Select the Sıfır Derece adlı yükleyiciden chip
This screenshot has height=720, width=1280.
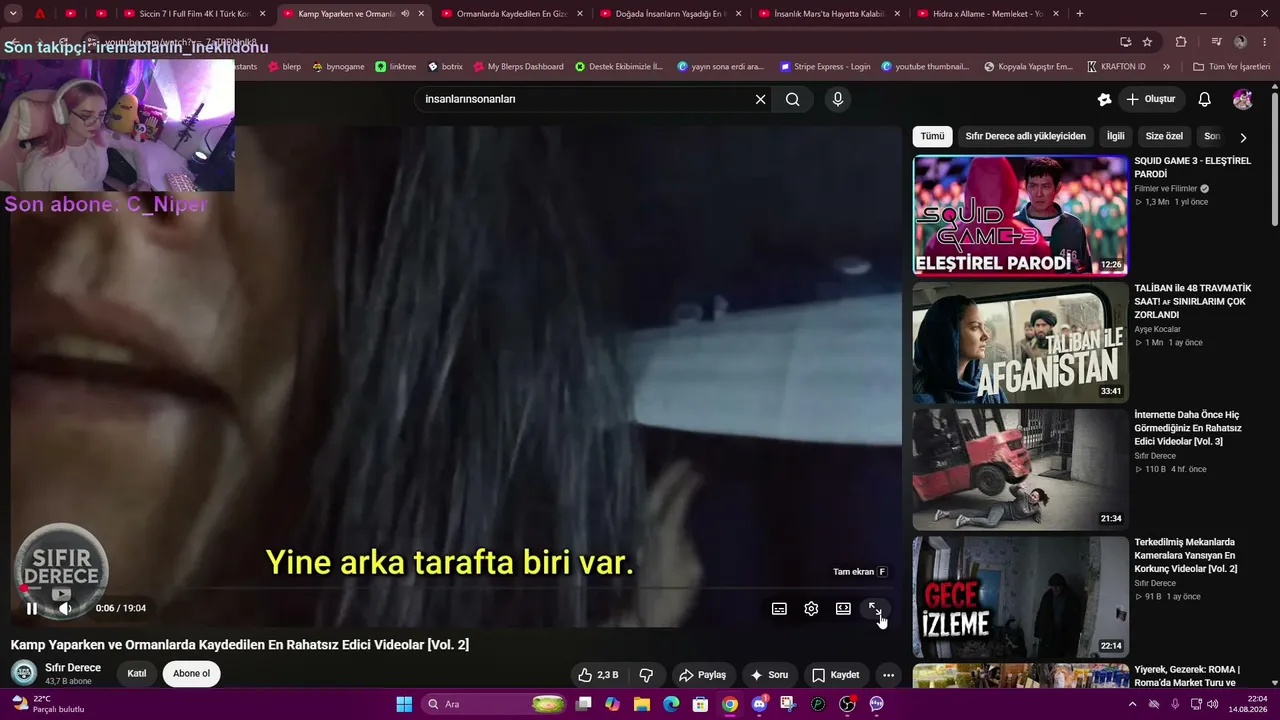[x=1025, y=136]
